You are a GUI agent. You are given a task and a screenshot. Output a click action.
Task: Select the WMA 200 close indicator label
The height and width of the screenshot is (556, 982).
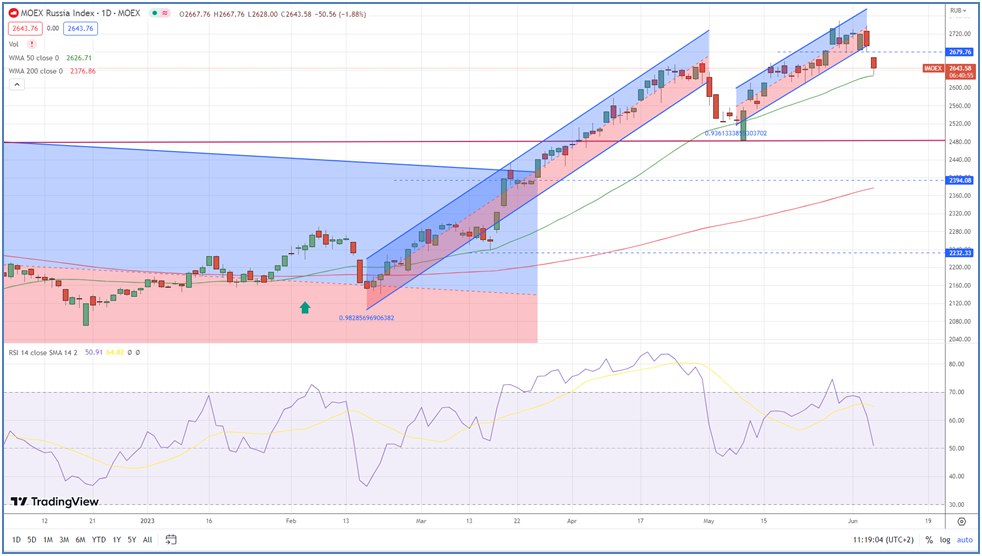[36, 71]
